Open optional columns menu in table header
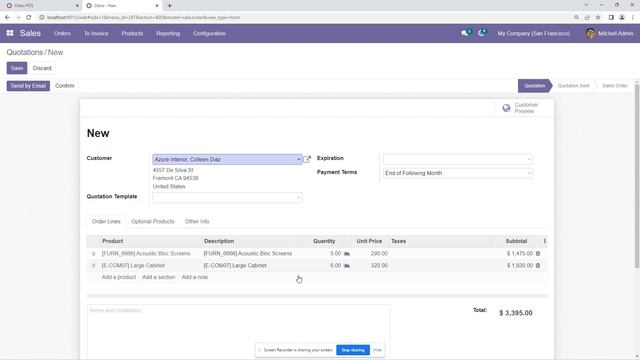 (x=544, y=241)
